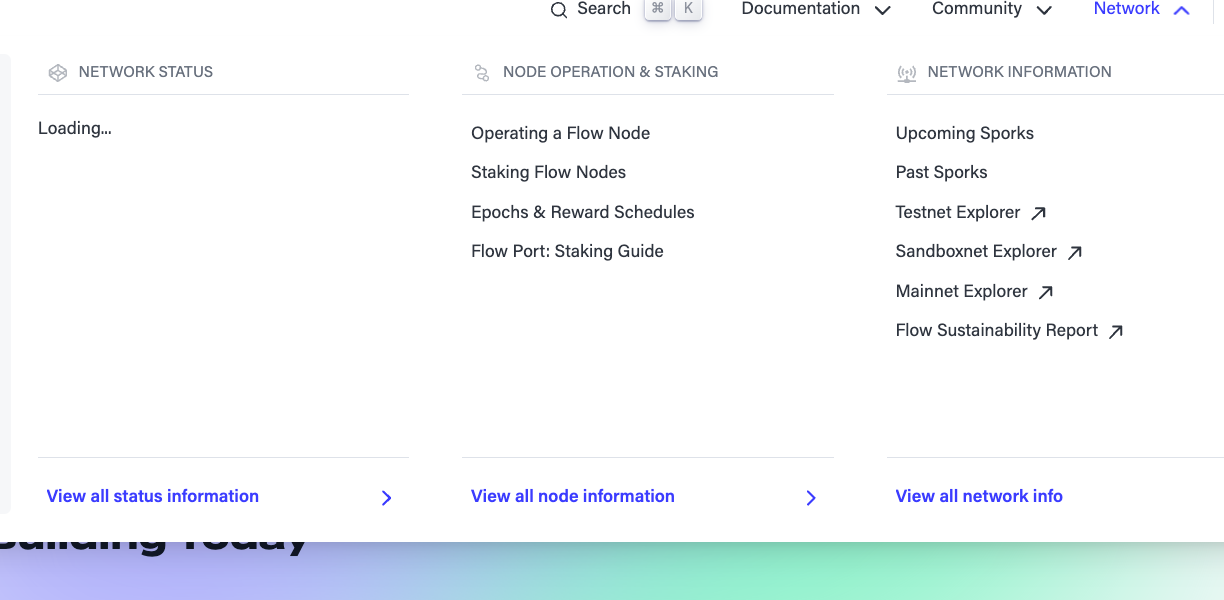Click the Search input field
Viewport: 1224px width, 600px height.
[x=603, y=10]
